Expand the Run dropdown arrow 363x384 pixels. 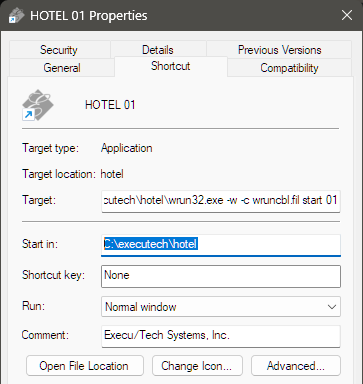(x=332, y=307)
